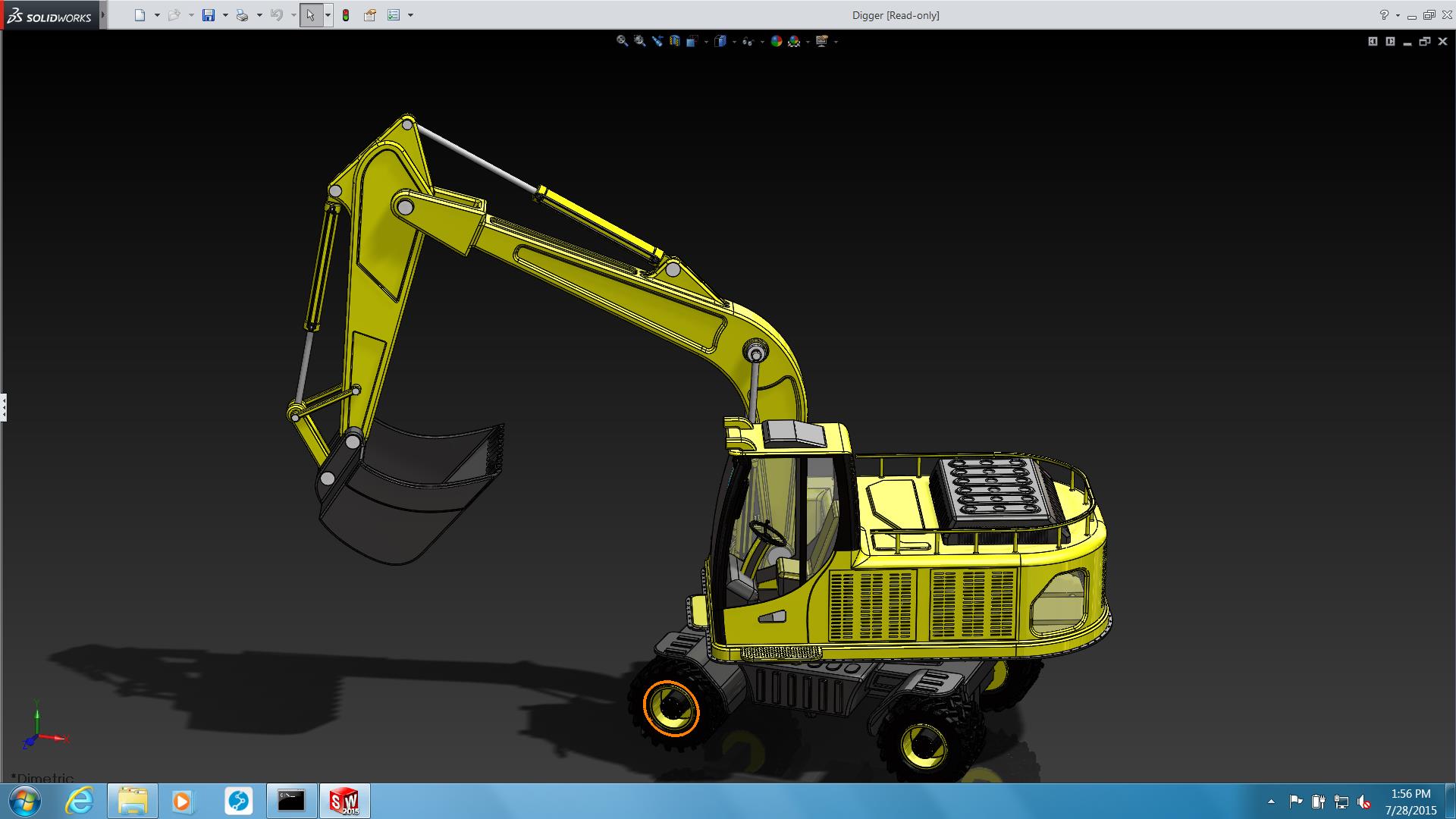Click the Print icon

(243, 15)
